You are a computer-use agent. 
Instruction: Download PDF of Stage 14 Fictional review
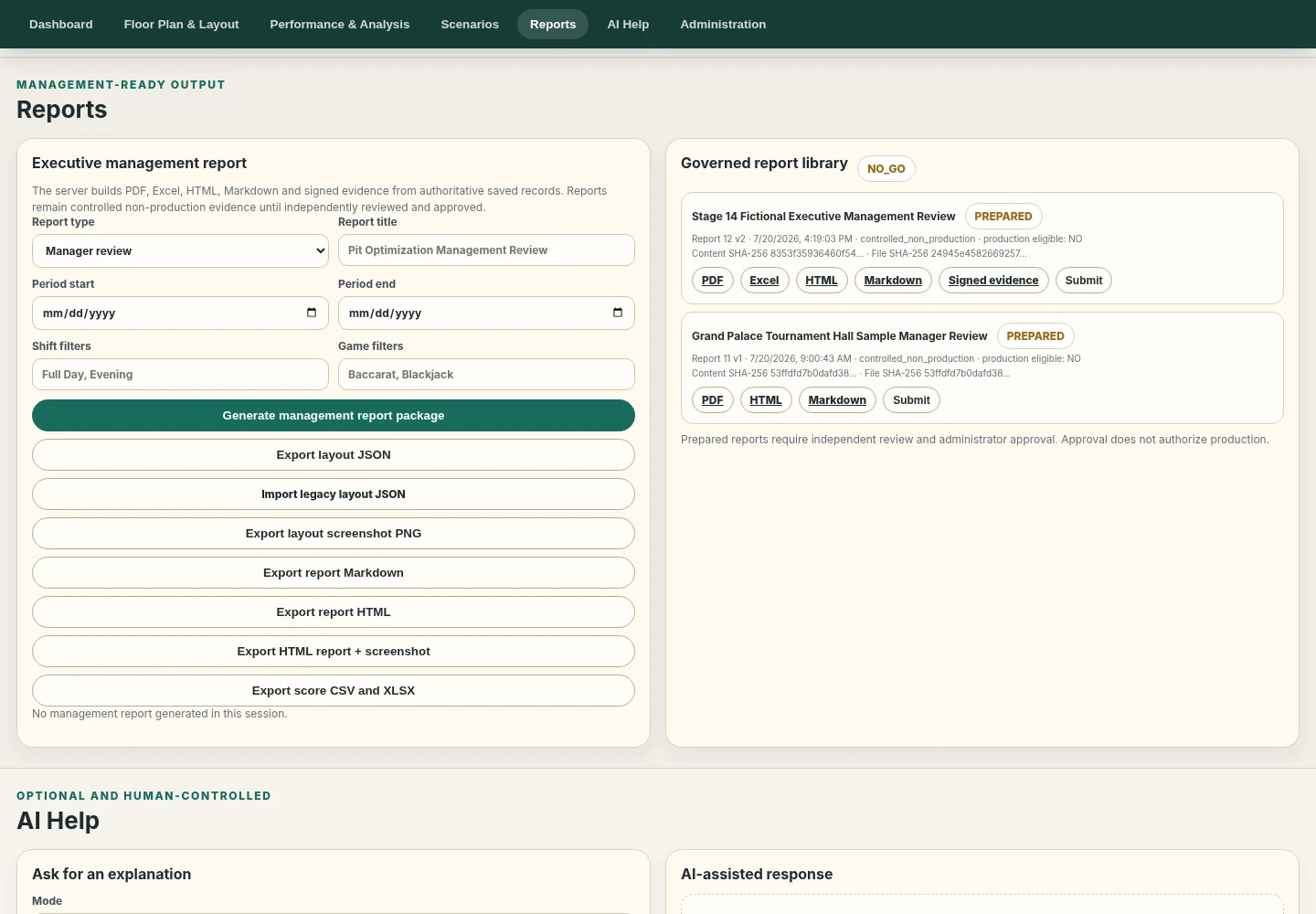[x=713, y=281]
